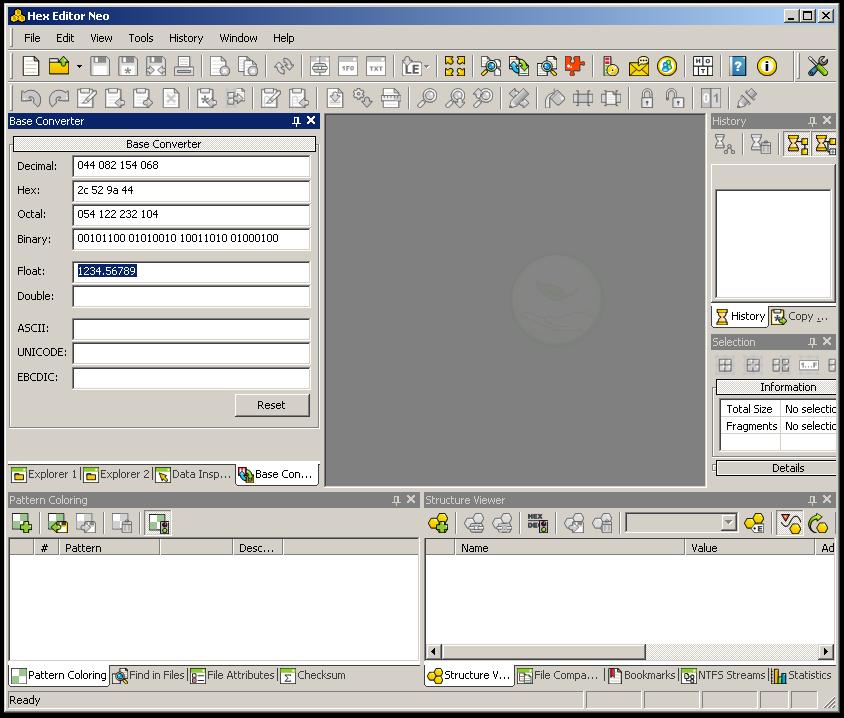Switch to the Bookmarks tab
Image resolution: width=844 pixels, height=718 pixels.
click(x=642, y=675)
